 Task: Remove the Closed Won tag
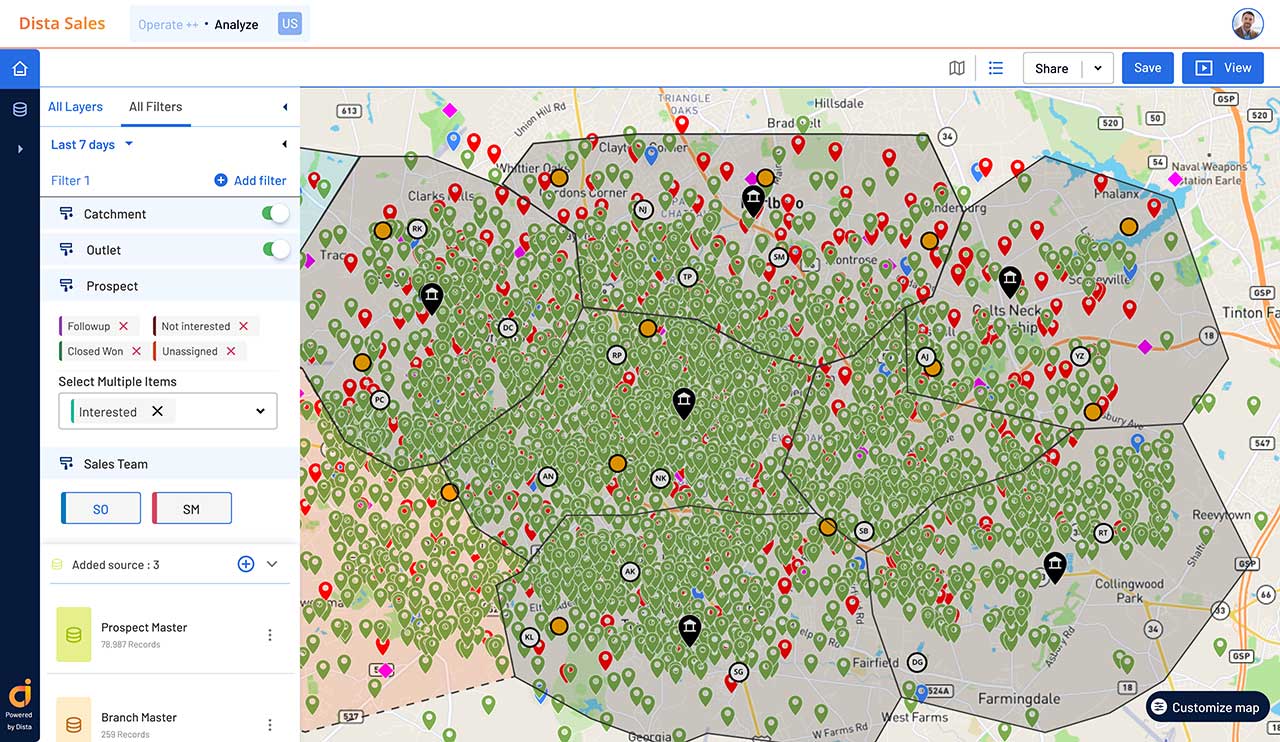pyautogui.click(x=136, y=351)
